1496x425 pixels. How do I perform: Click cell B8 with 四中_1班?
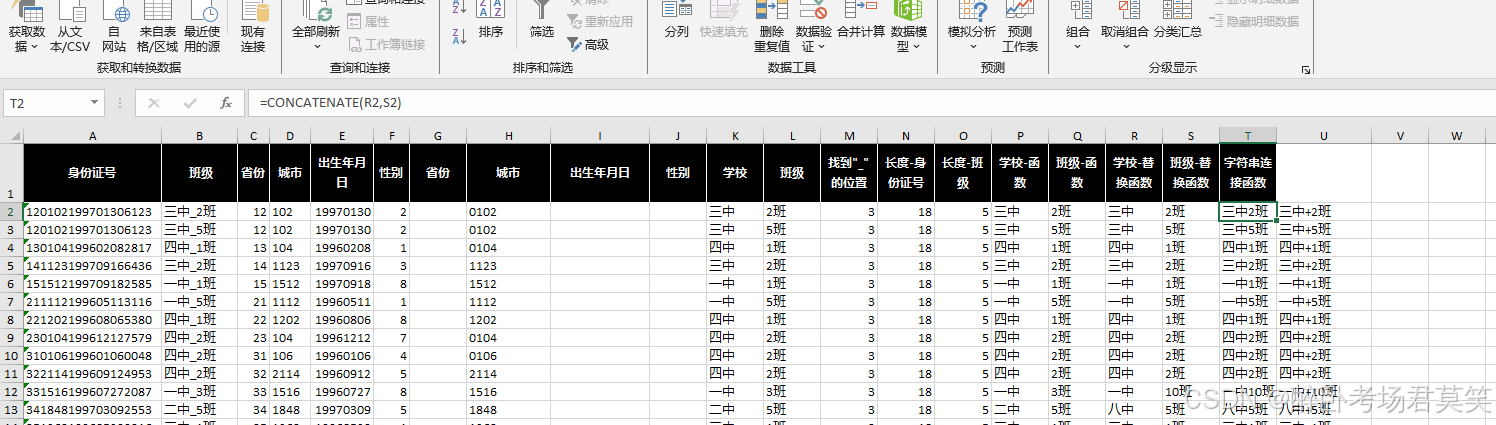pos(199,320)
